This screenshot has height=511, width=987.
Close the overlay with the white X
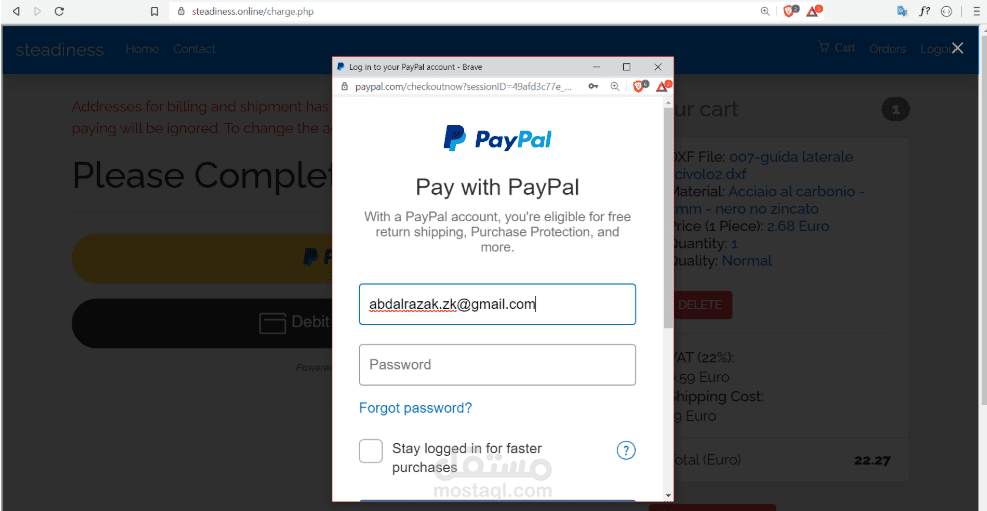(x=957, y=48)
